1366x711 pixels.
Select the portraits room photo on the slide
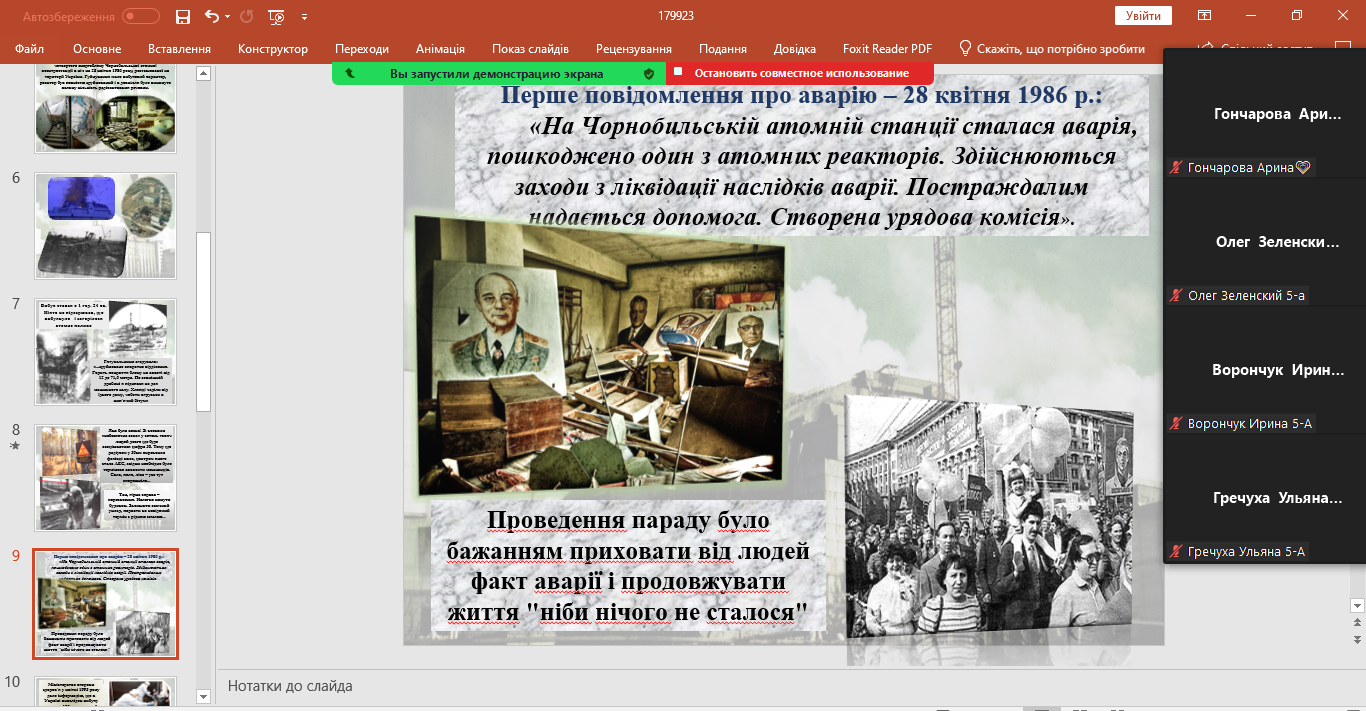tap(598, 355)
